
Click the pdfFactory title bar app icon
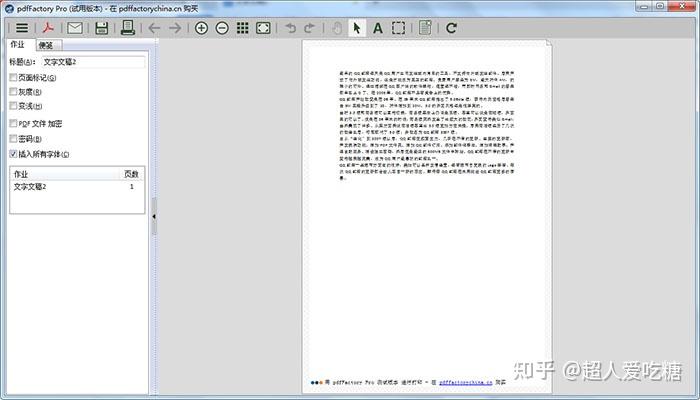(x=9, y=8)
